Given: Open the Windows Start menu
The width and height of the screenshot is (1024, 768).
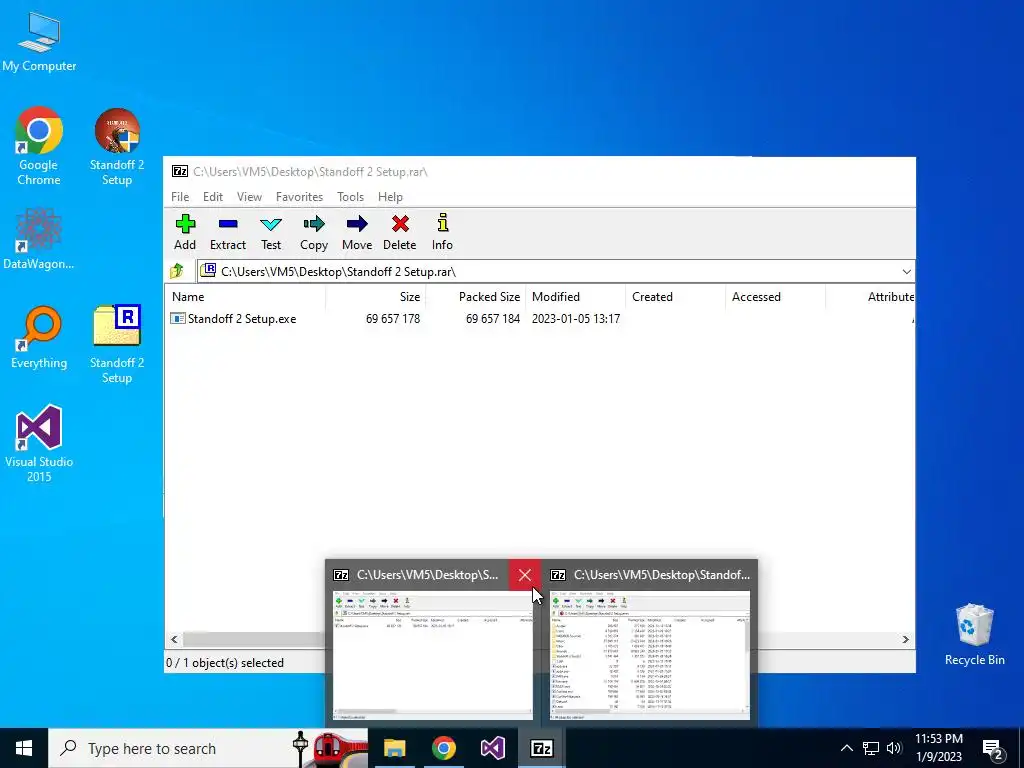Looking at the screenshot, I should 24,748.
